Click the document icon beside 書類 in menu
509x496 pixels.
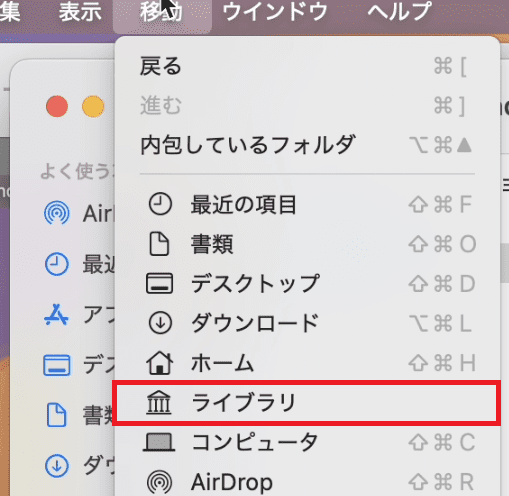[159, 244]
